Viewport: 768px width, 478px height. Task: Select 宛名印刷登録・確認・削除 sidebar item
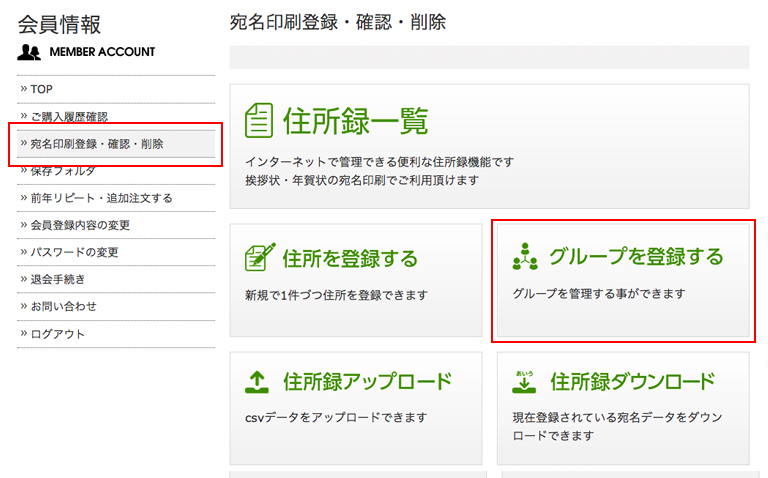(x=96, y=144)
